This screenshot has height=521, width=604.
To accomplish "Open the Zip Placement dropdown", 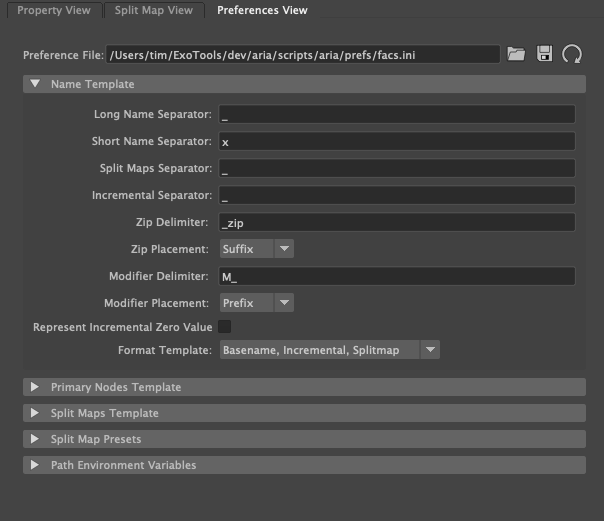I will point(257,249).
